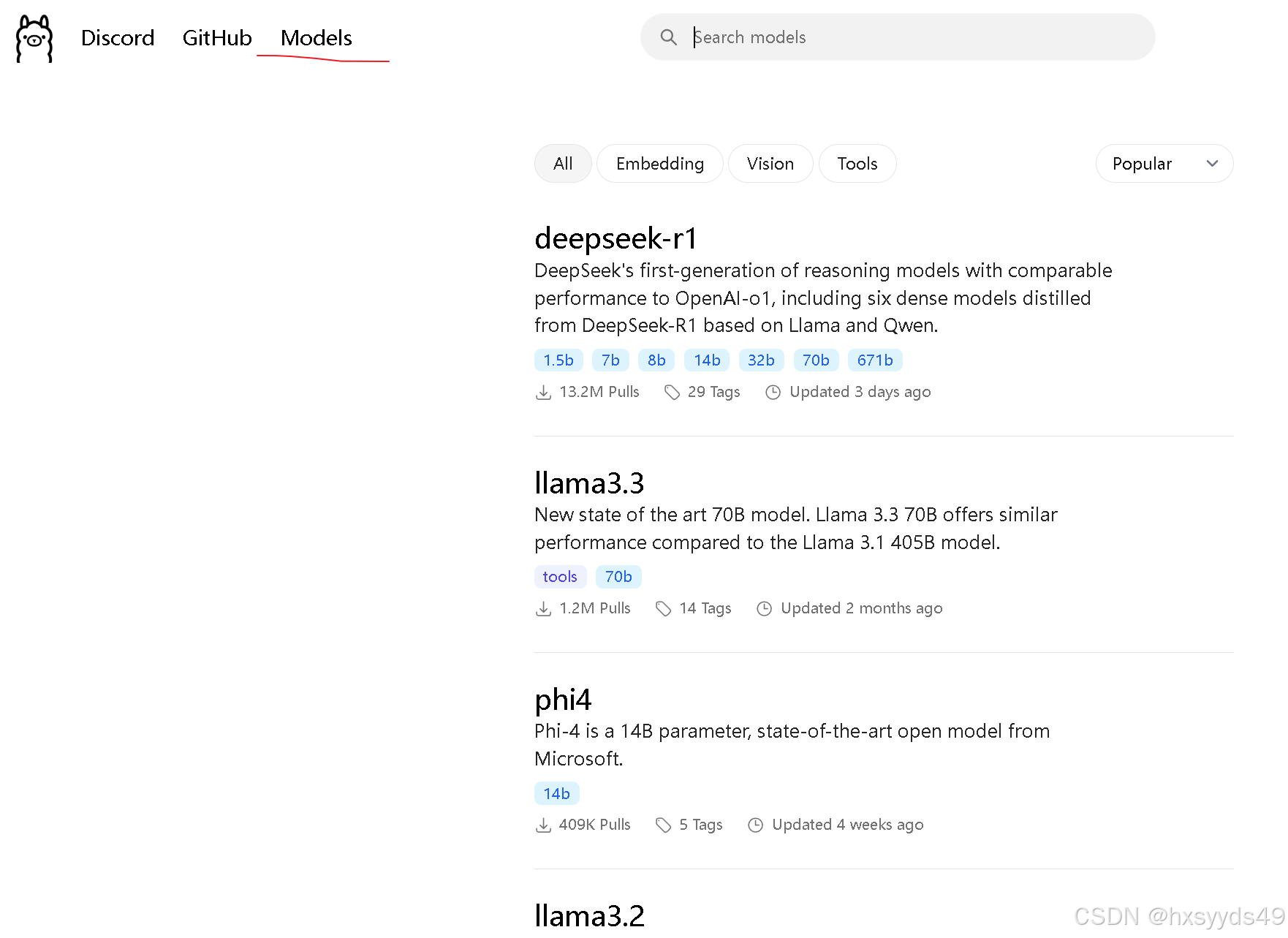Viewport: 1288px width, 938px height.
Task: Open the deepseek-r1 model page
Action: point(615,238)
